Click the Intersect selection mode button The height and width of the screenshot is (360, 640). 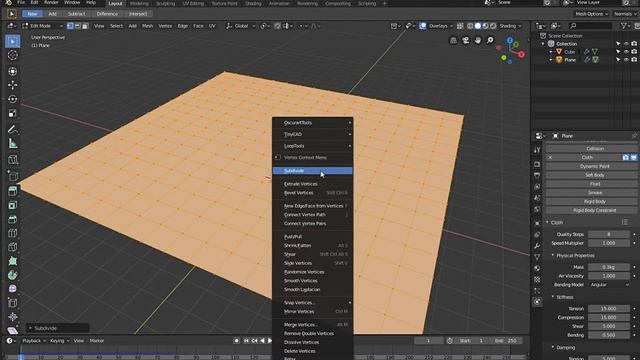(x=138, y=14)
